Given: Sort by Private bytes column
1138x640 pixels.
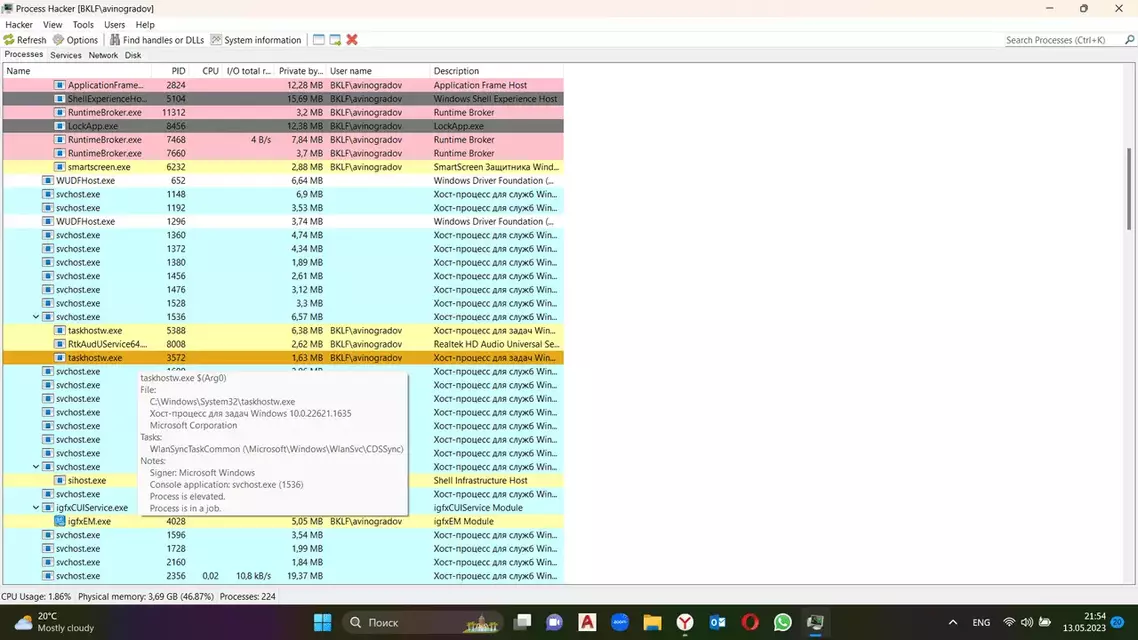Looking at the screenshot, I should [300, 71].
